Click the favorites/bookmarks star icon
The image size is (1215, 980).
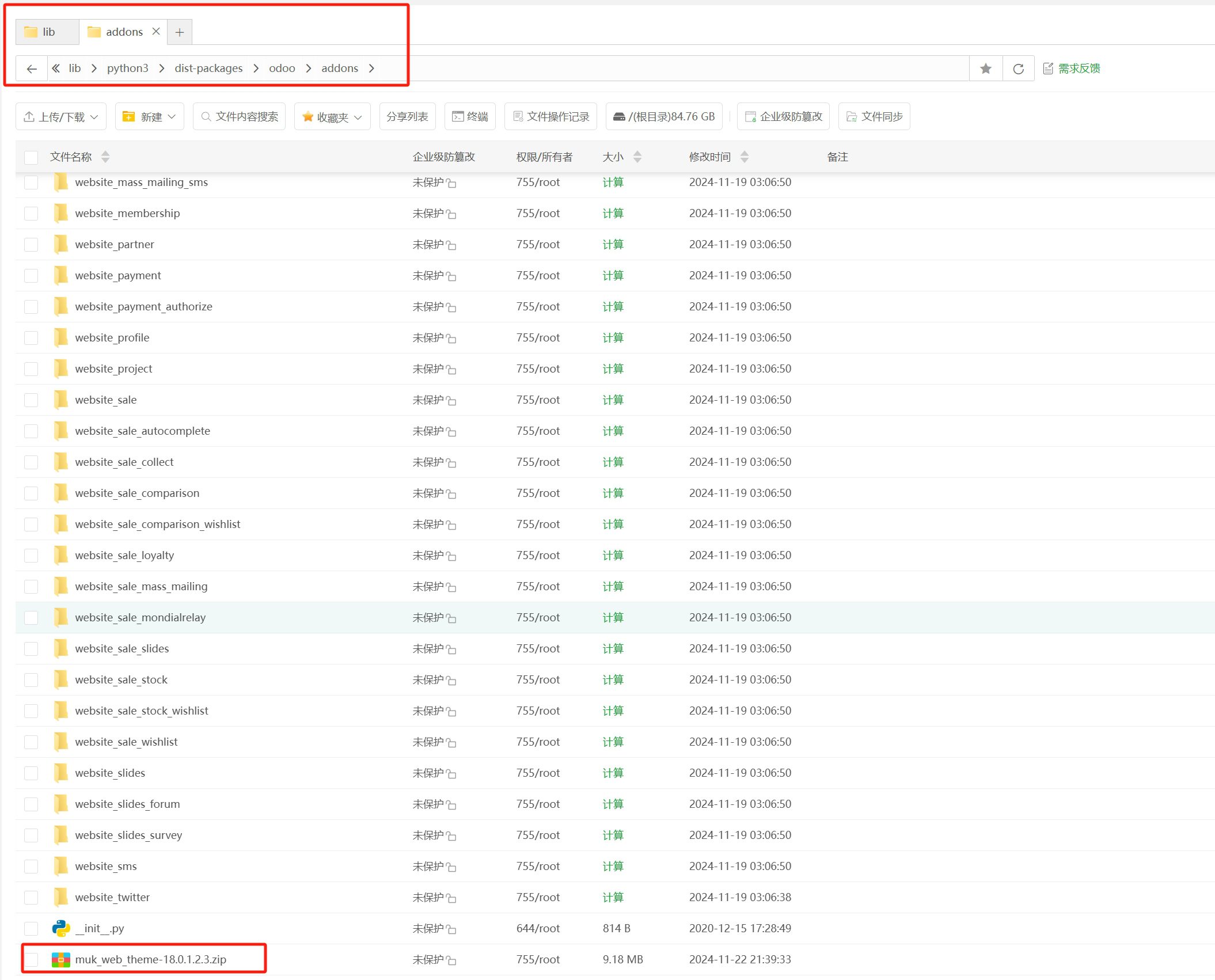986,68
